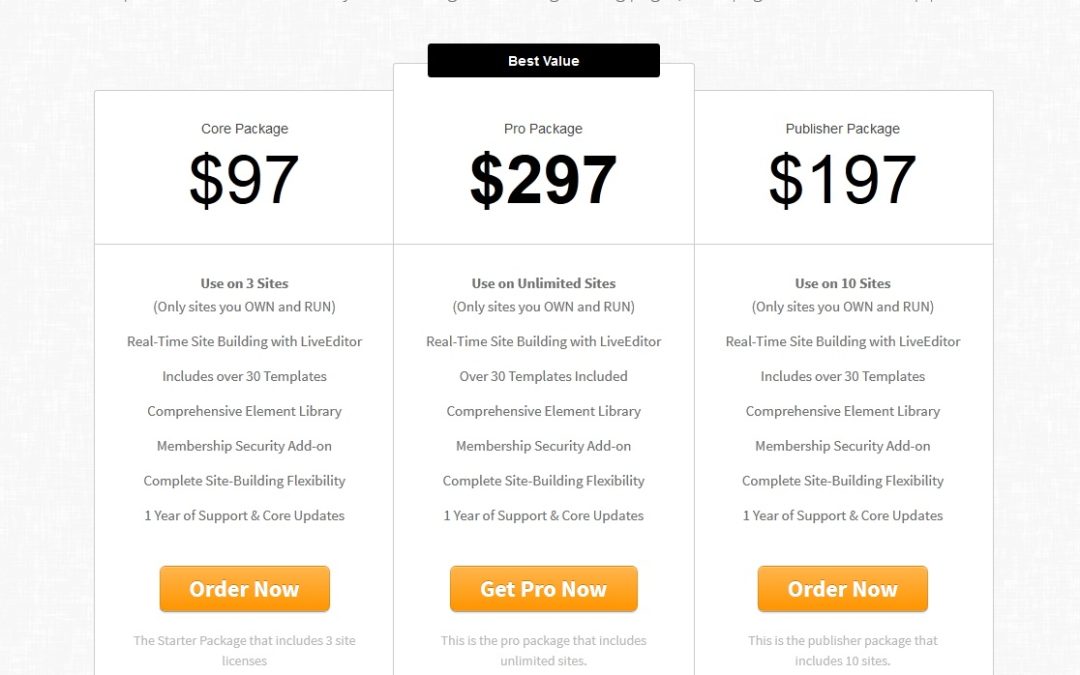Click the Best Value banner
The image size is (1080, 675).
coord(543,61)
